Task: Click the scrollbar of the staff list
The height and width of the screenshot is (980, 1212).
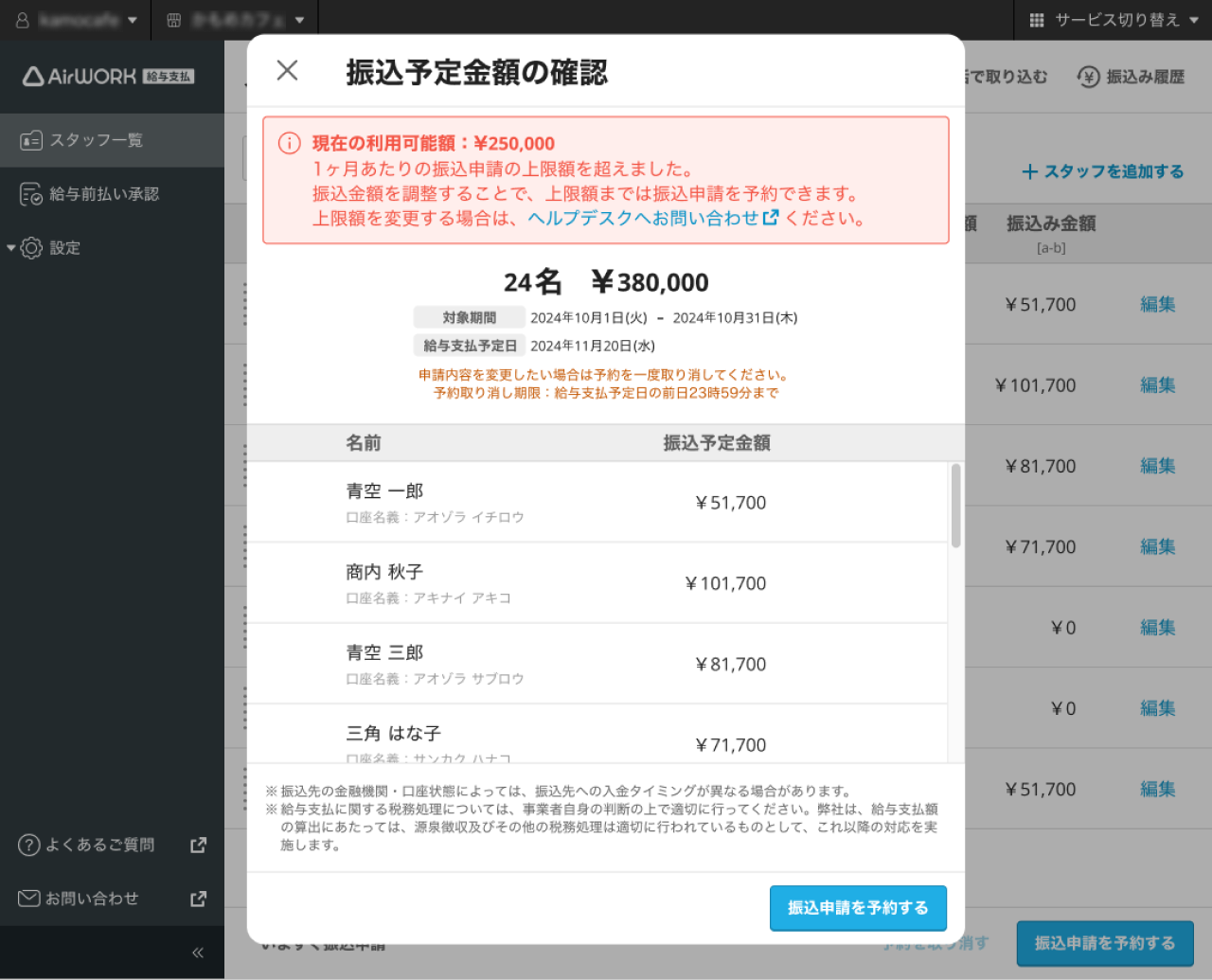Action: click(x=956, y=505)
